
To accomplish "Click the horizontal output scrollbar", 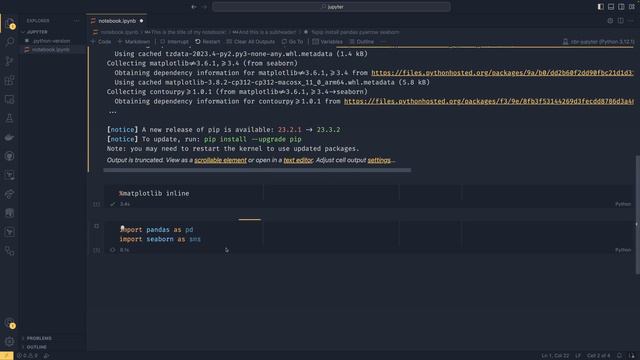I will point(257,170).
